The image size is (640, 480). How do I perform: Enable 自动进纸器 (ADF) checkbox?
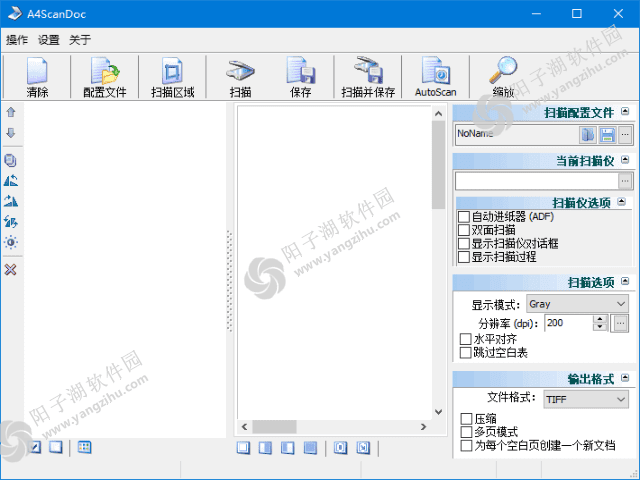click(x=464, y=216)
